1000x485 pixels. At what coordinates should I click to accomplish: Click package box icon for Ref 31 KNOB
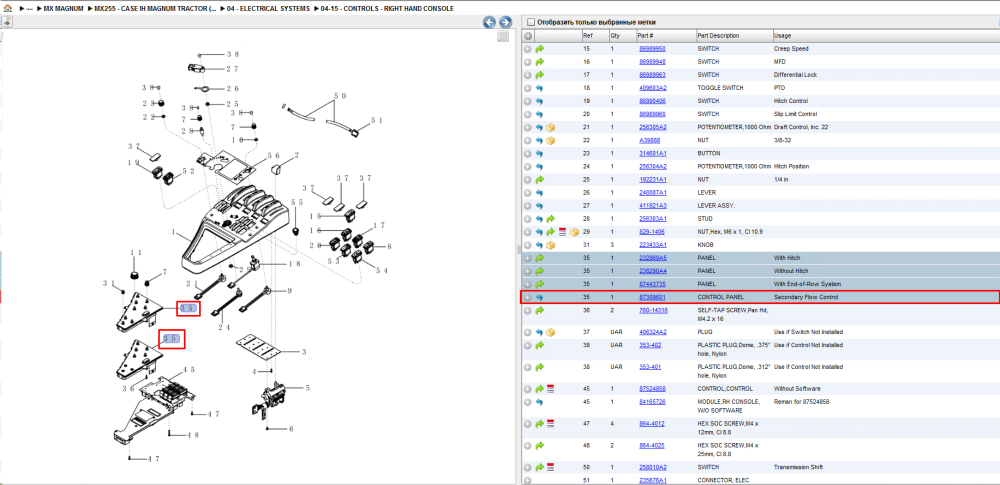pyautogui.click(x=550, y=244)
